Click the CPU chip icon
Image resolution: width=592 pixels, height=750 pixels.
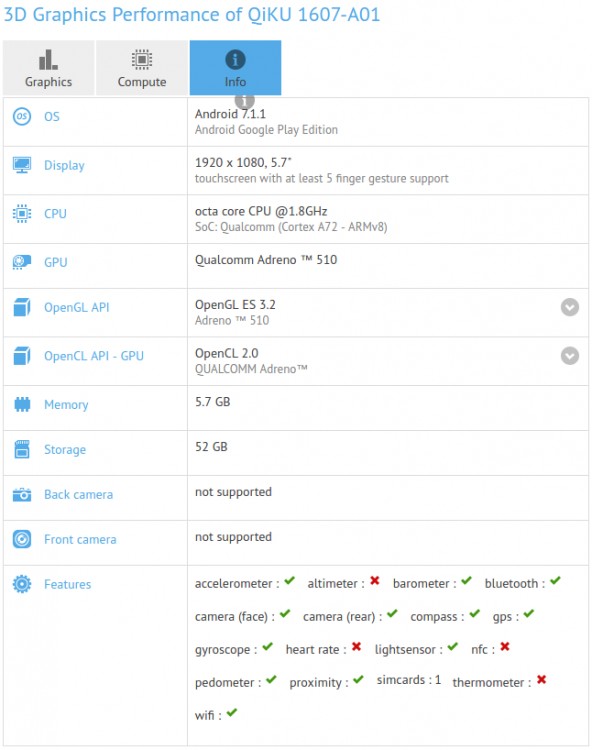pyautogui.click(x=22, y=214)
